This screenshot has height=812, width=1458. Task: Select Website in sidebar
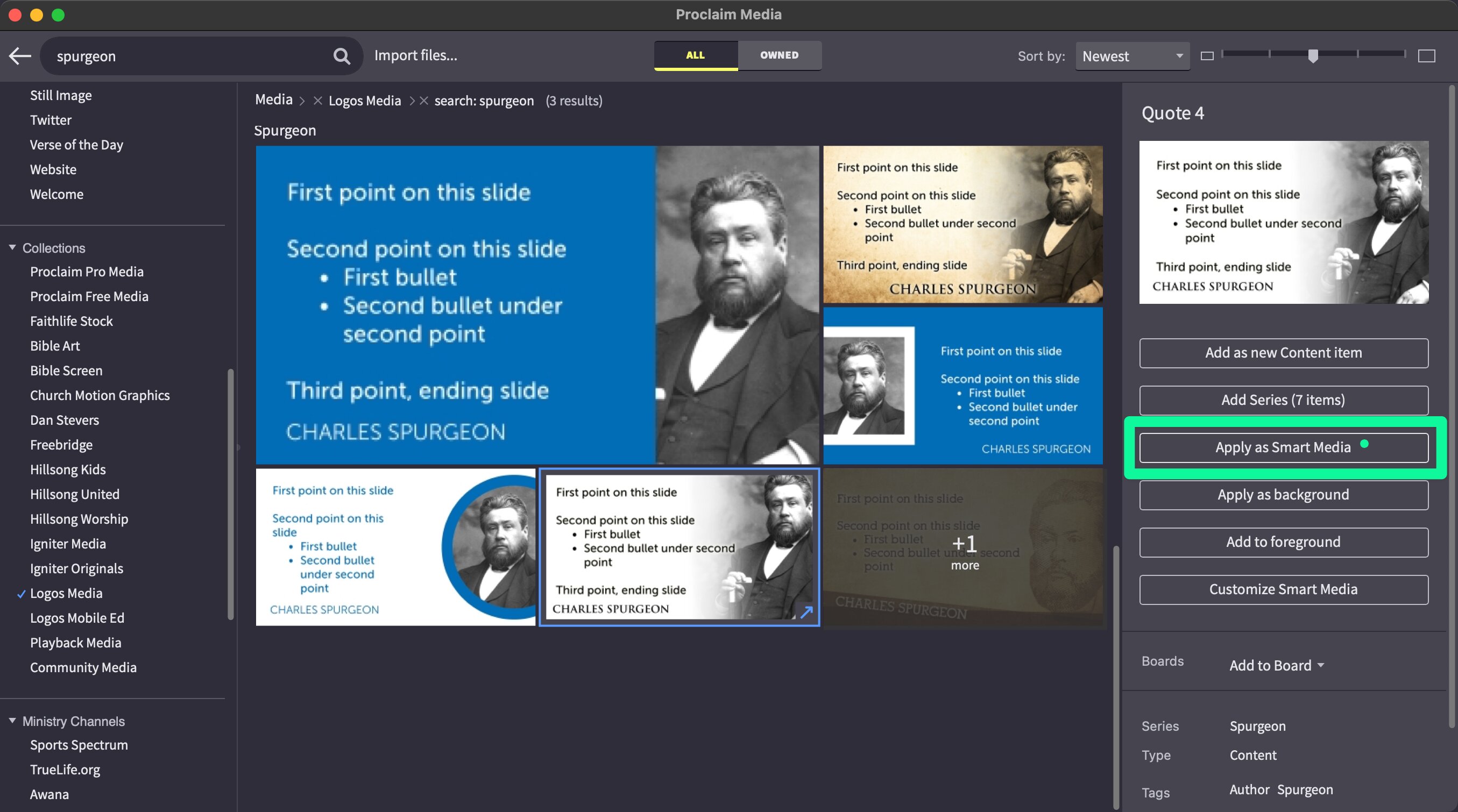(x=53, y=169)
